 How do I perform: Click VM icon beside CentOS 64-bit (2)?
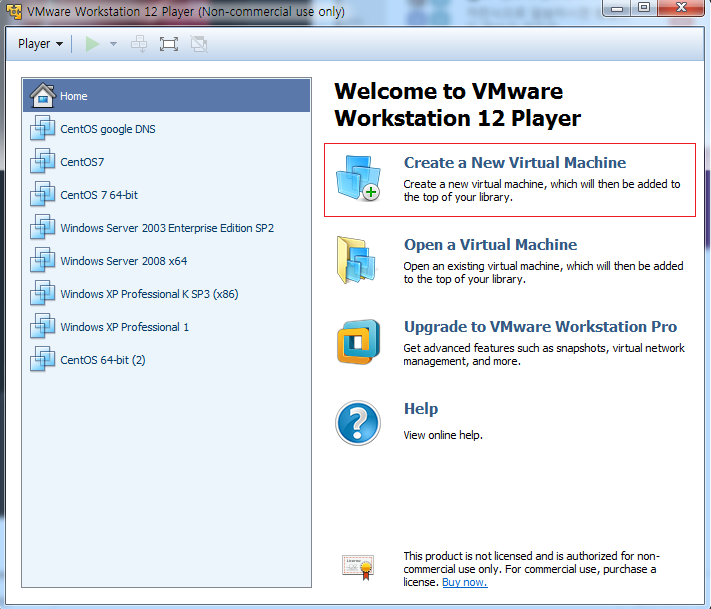coord(43,359)
